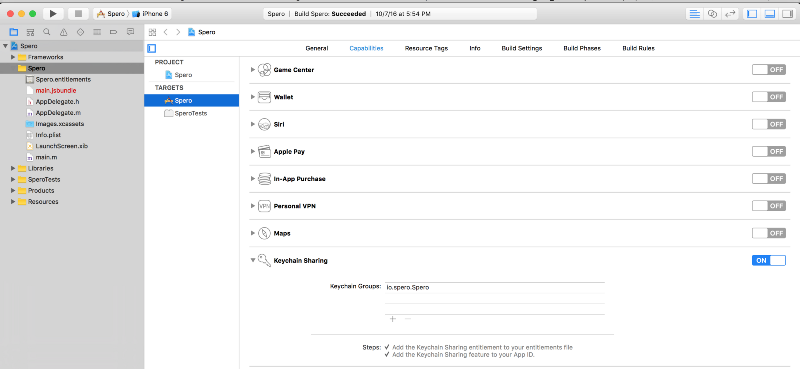800x369 pixels.
Task: Click the Keychain Sharing key icon
Action: 264,260
